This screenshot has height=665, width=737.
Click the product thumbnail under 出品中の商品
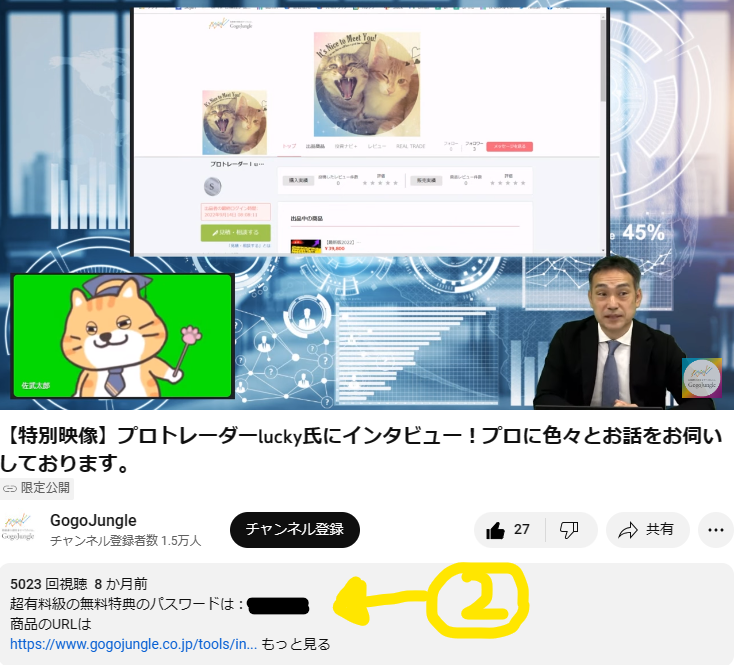306,246
